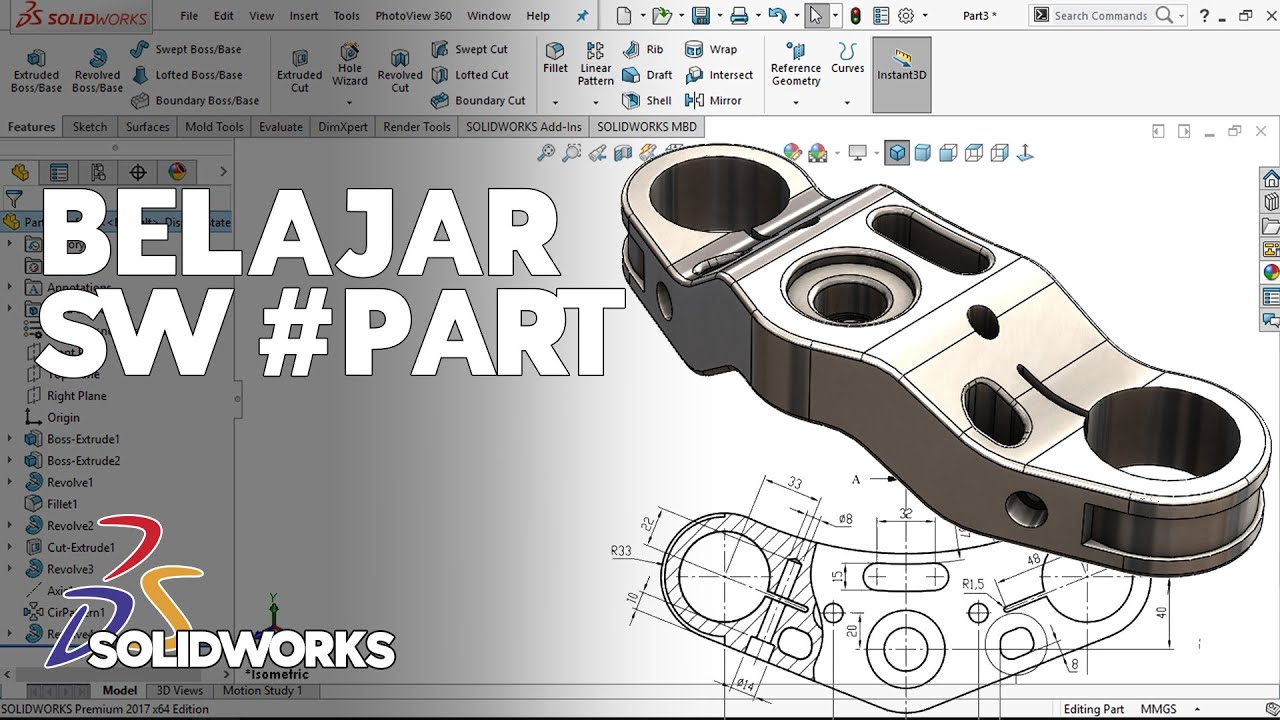Click the Rebuild traffic light icon
Image resolution: width=1280 pixels, height=720 pixels.
855,15
